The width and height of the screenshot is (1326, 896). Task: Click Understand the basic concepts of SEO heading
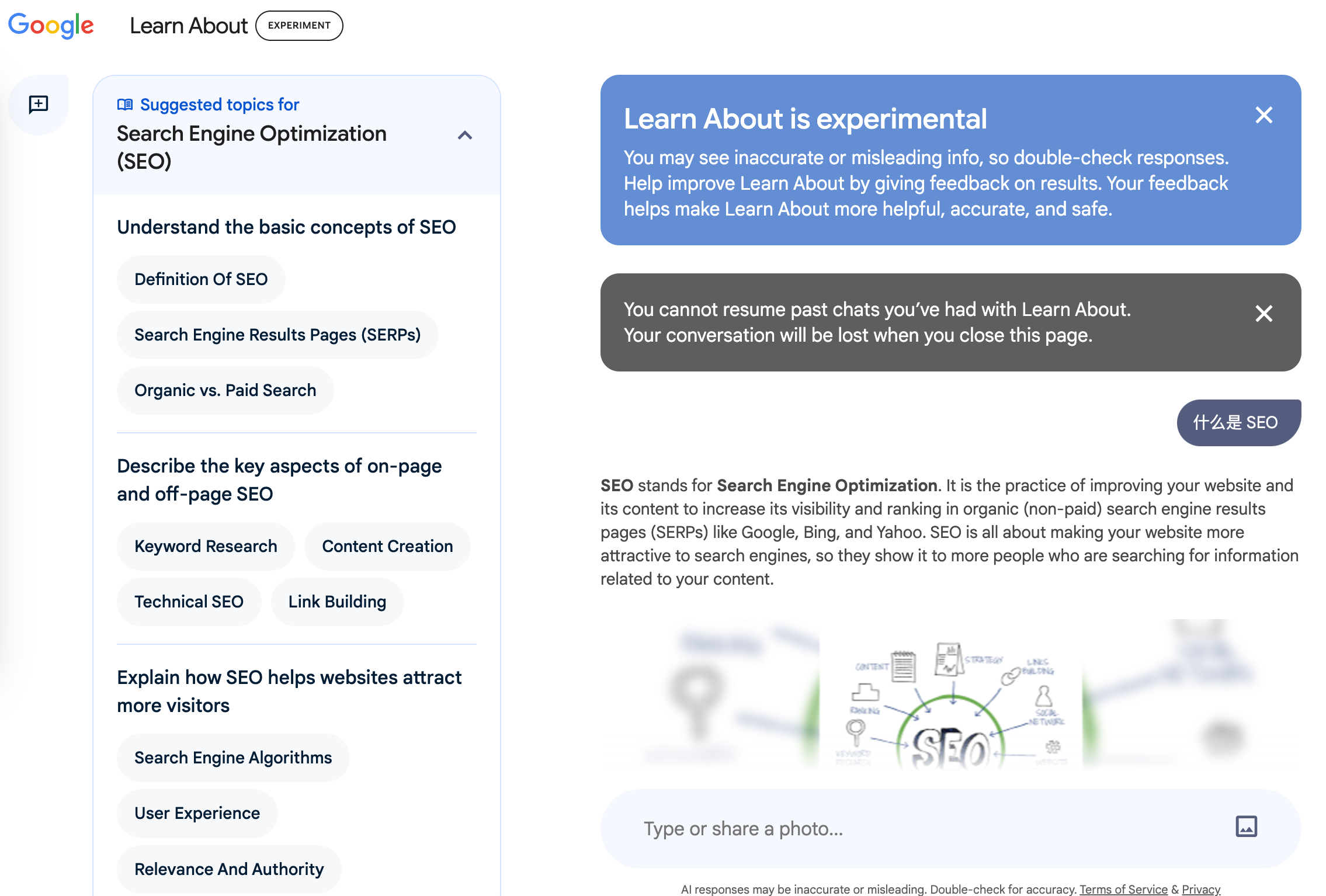click(286, 227)
